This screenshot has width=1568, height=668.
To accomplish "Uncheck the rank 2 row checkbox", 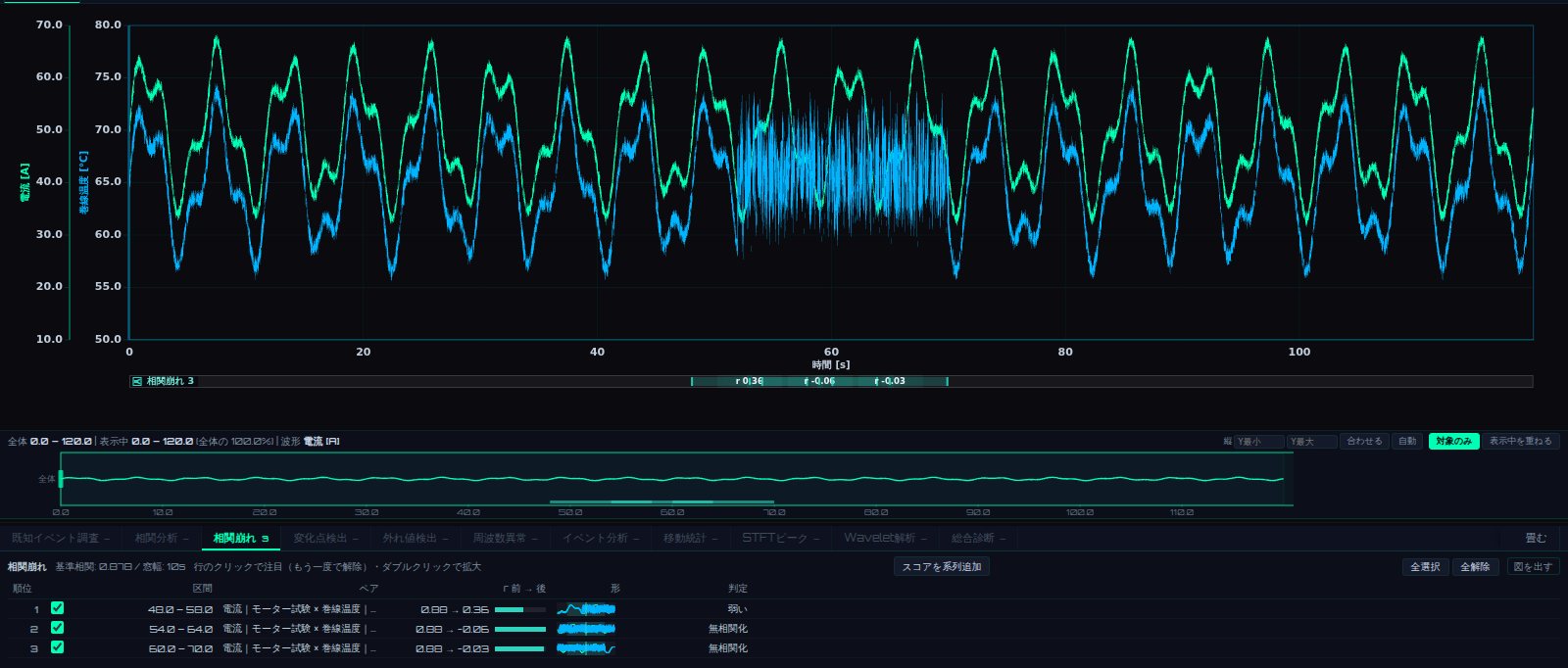I will 57,628.
